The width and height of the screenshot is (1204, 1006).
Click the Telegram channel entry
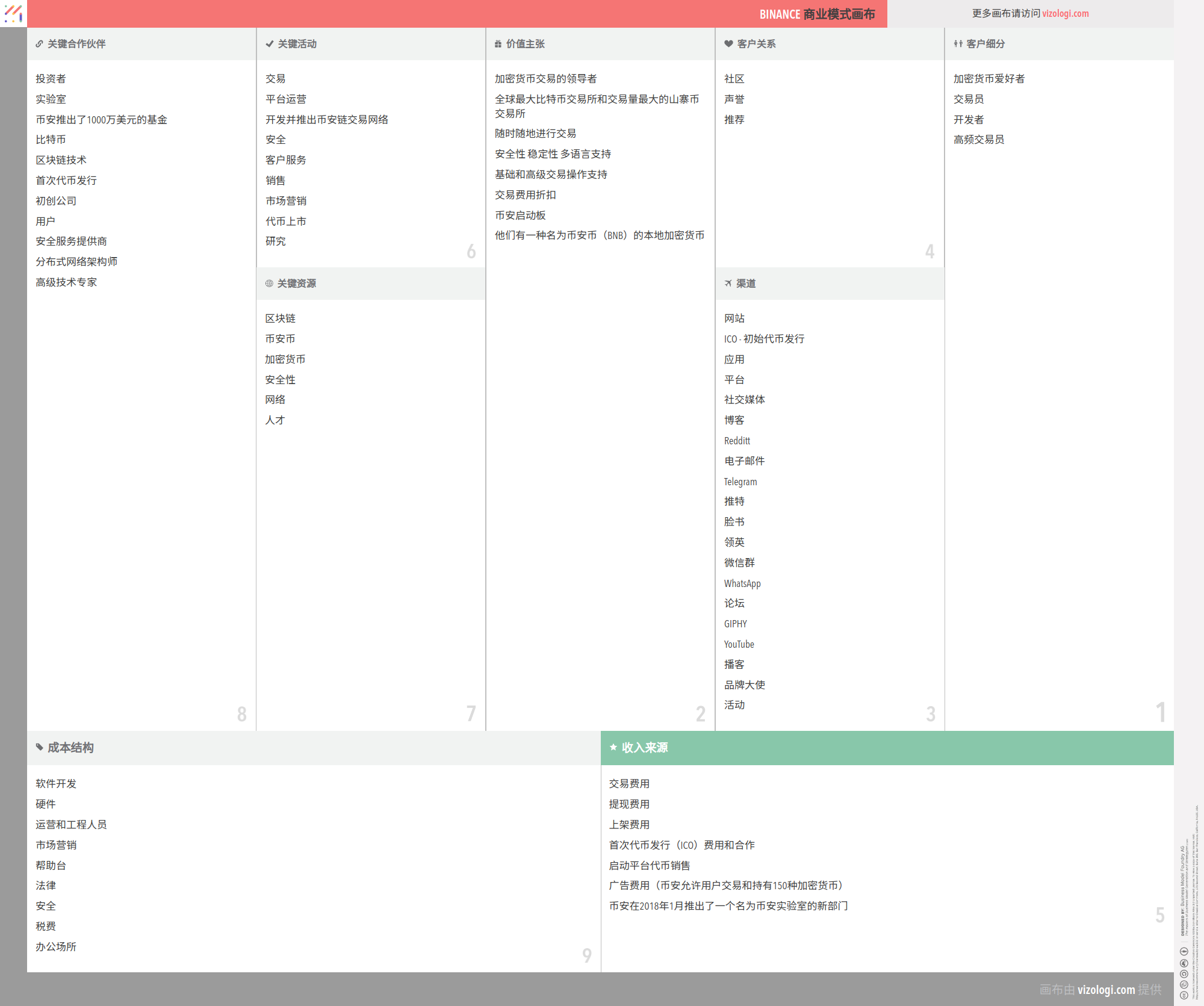click(740, 482)
